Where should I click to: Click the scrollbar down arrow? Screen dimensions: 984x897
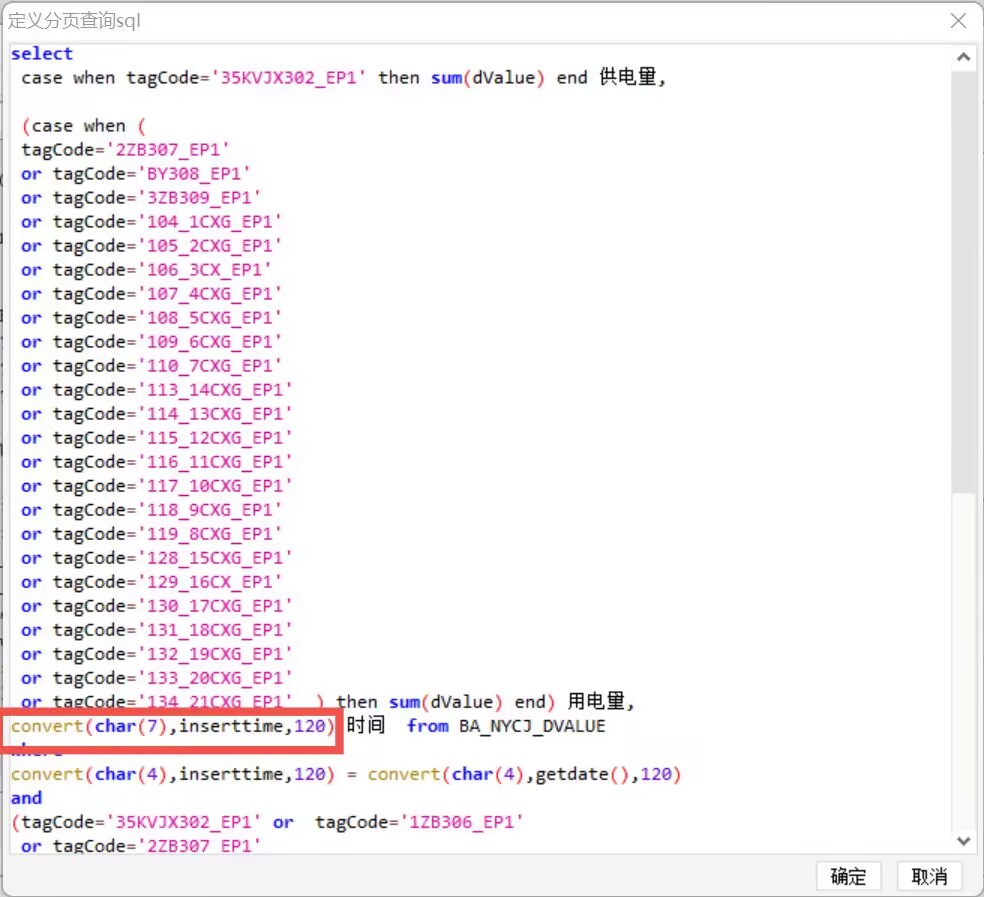pyautogui.click(x=964, y=841)
